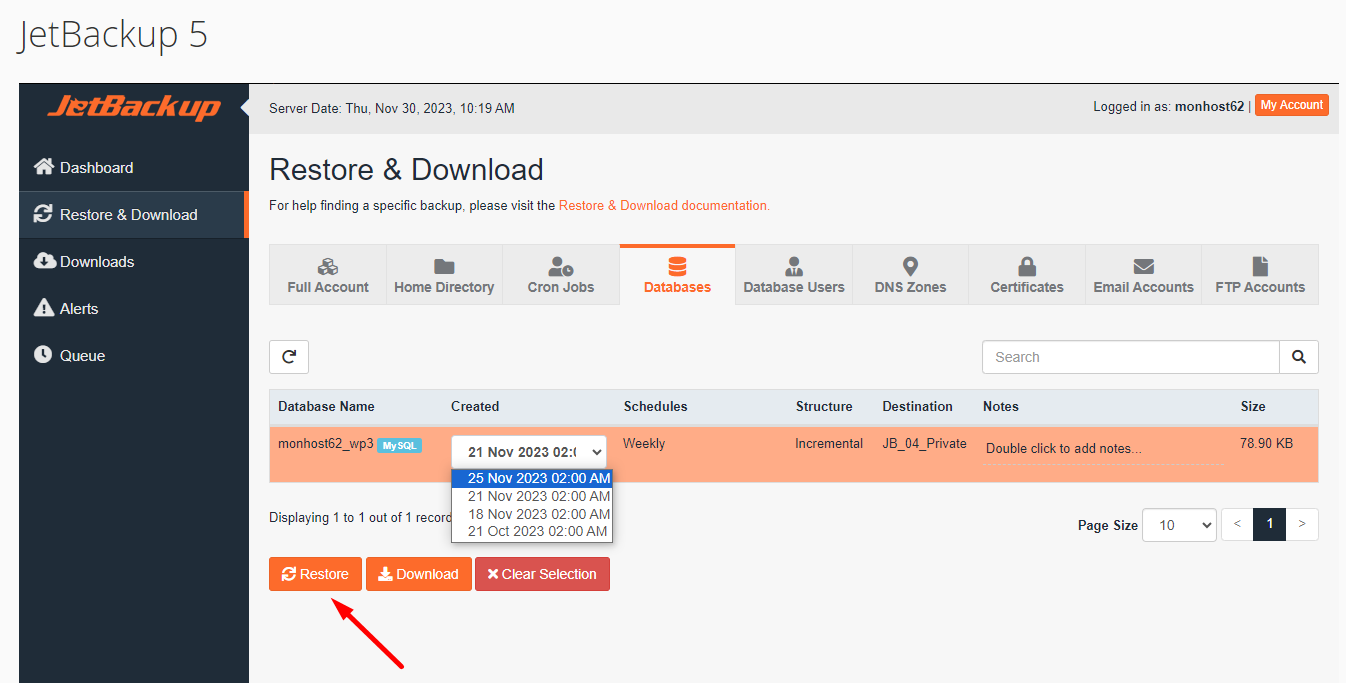The height and width of the screenshot is (683, 1346).
Task: Go to previous page arrow
Action: [1238, 524]
